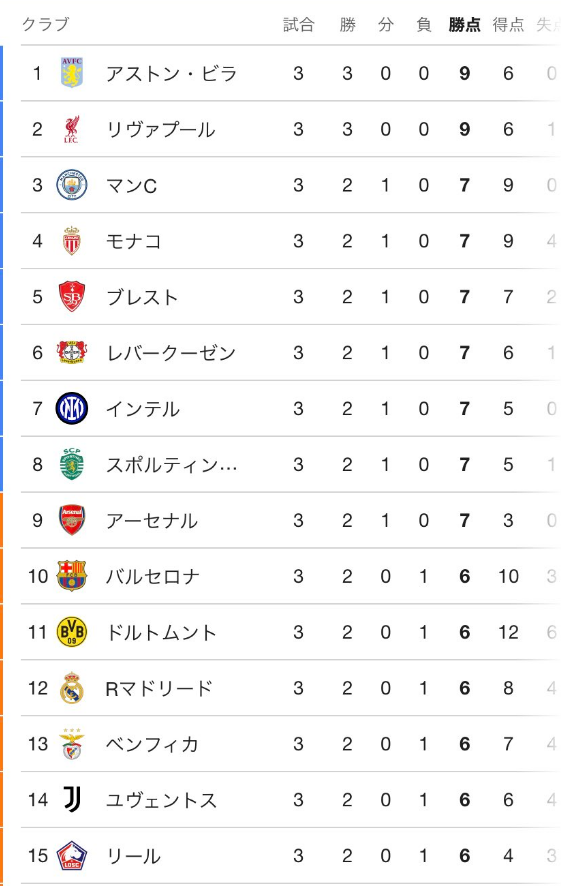561x886 pixels.
Task: Click the 得点 column header
Action: (x=508, y=24)
